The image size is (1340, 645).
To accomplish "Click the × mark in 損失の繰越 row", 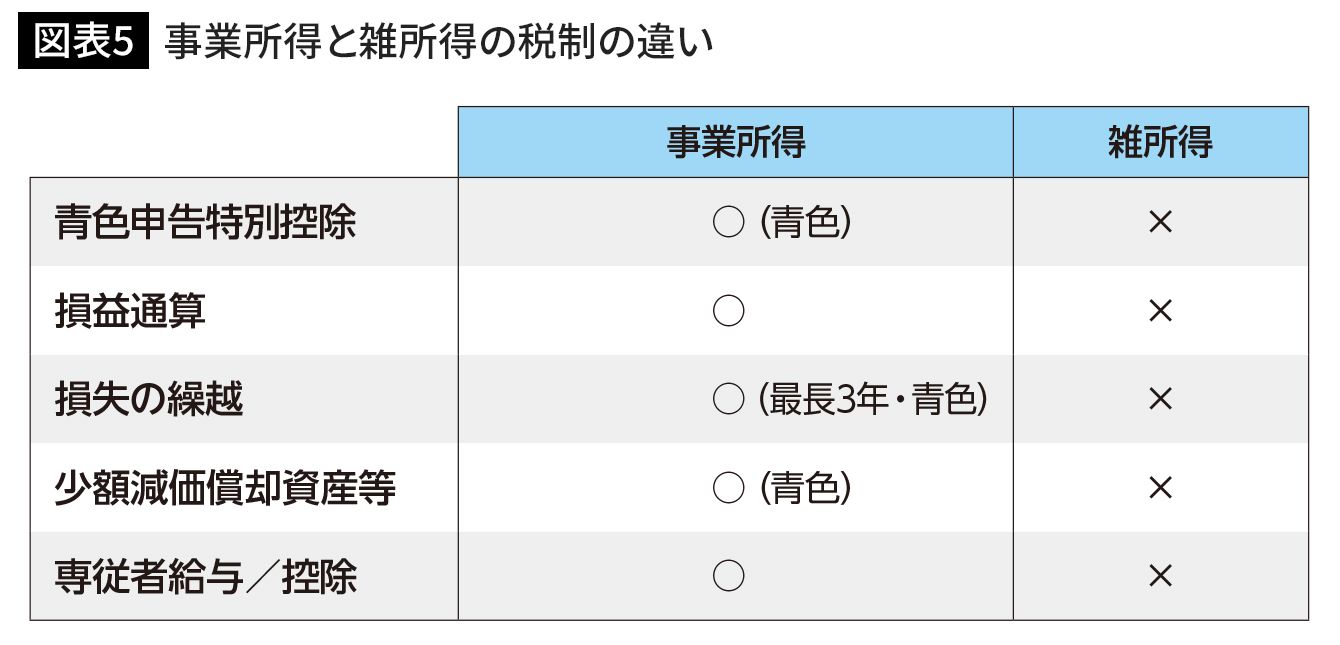I will tap(1160, 400).
